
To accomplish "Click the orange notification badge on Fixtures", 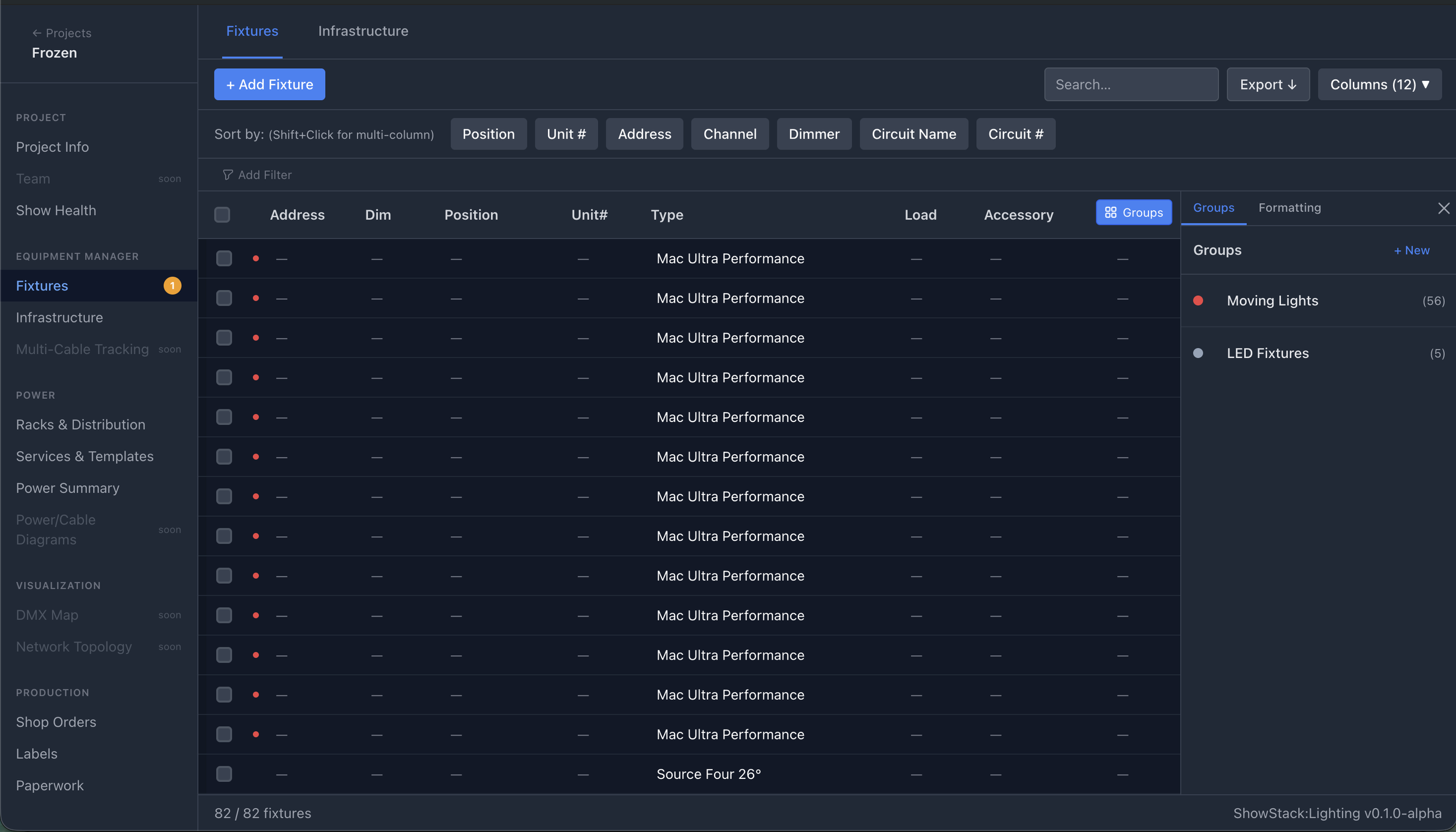I will pos(172,286).
